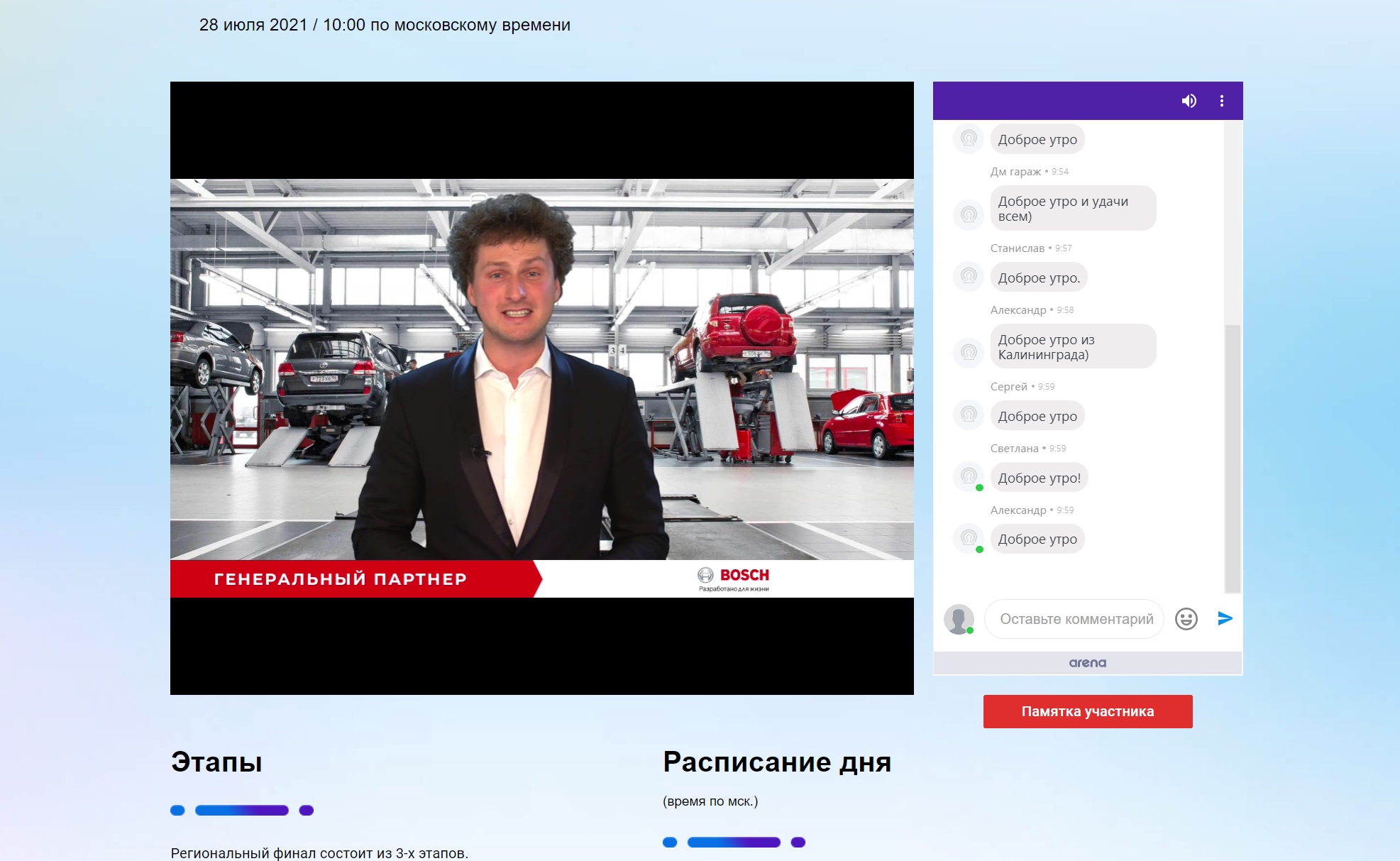Click '(время по мск.)' note
This screenshot has width=1400, height=861.
pyautogui.click(x=710, y=801)
